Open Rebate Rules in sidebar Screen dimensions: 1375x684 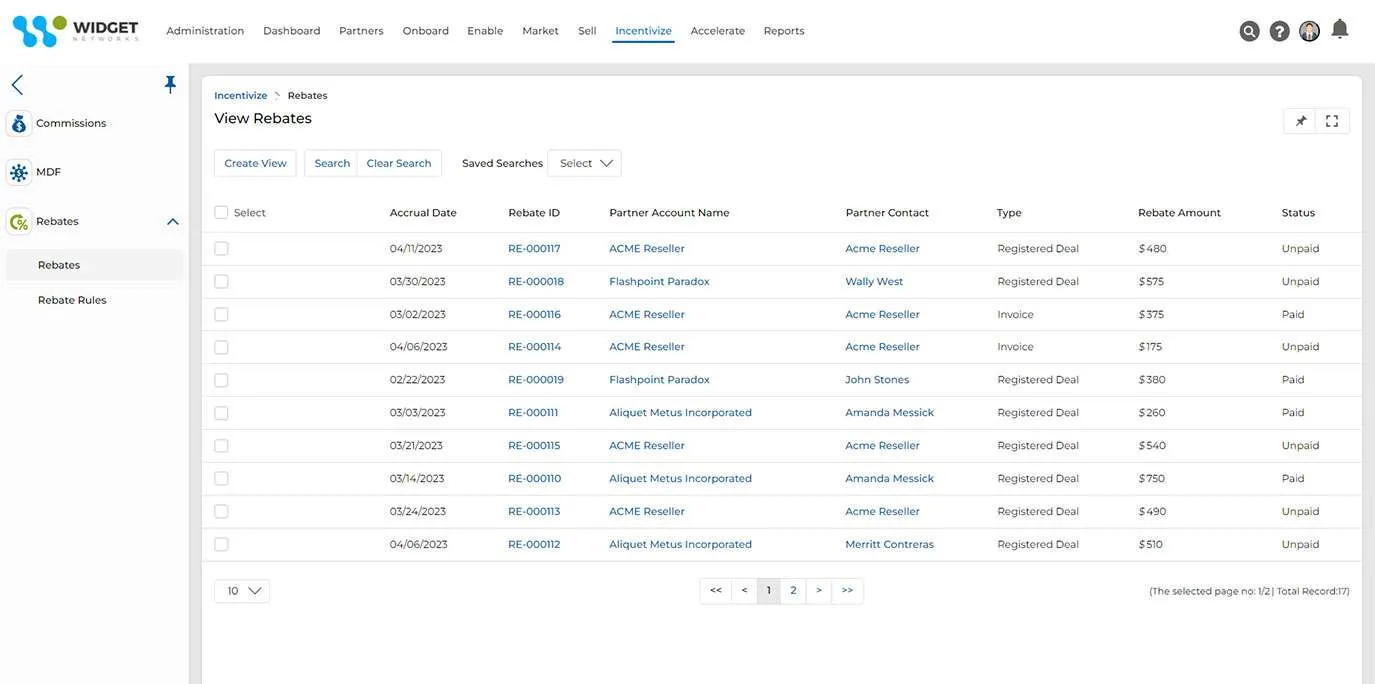coord(72,300)
